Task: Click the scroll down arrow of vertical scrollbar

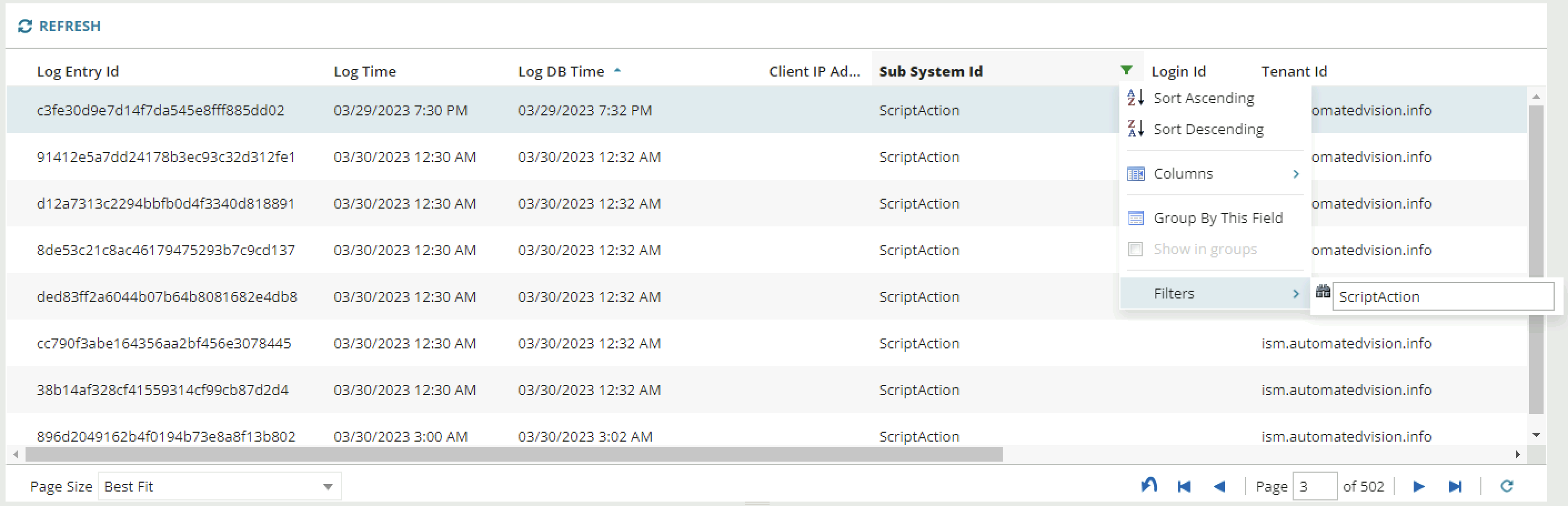Action: 1536,435
